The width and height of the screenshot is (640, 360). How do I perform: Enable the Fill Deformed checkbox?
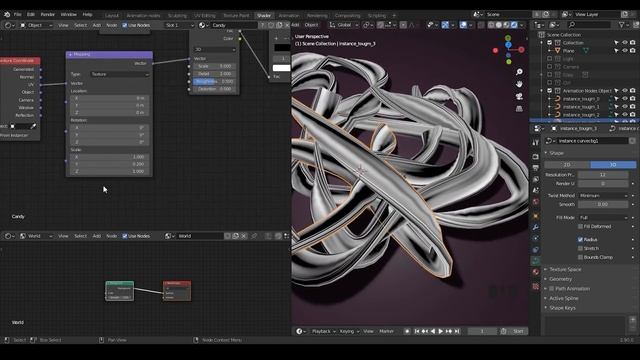tap(580, 227)
